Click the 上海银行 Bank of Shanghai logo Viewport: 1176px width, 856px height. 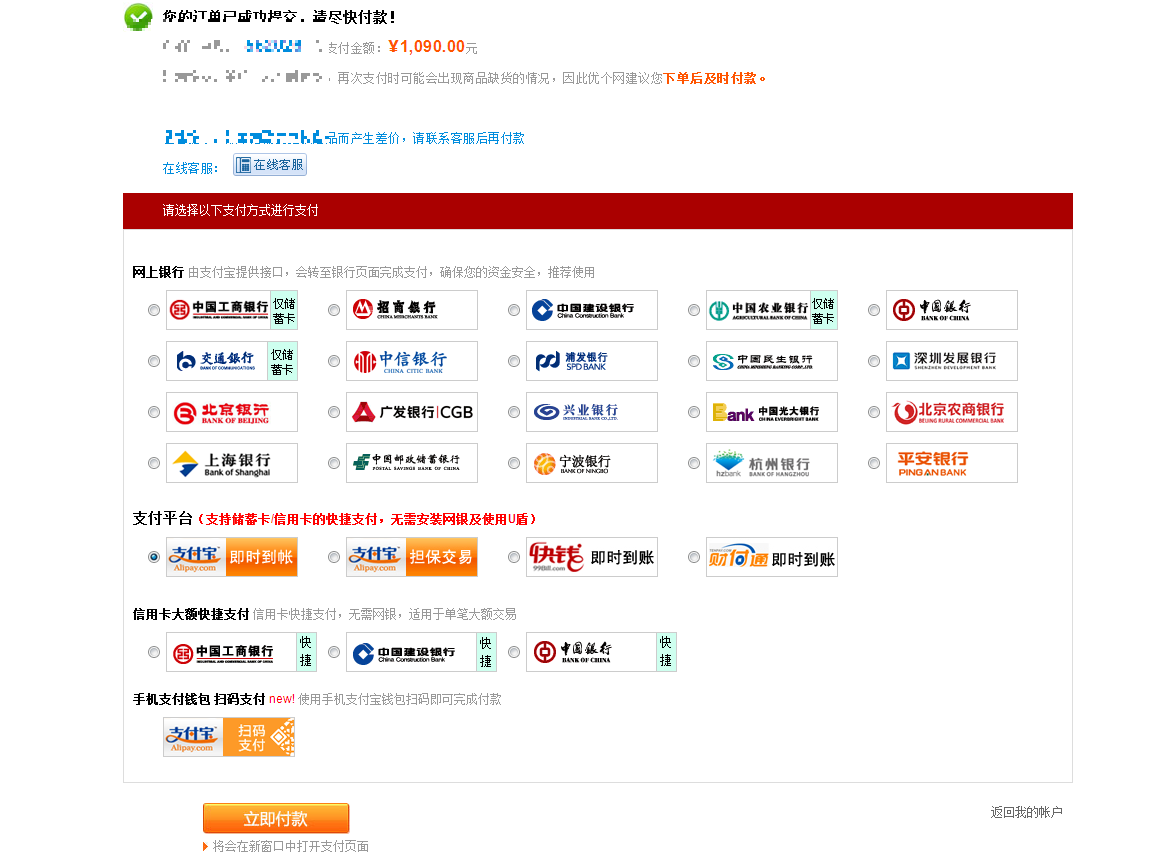click(x=232, y=463)
